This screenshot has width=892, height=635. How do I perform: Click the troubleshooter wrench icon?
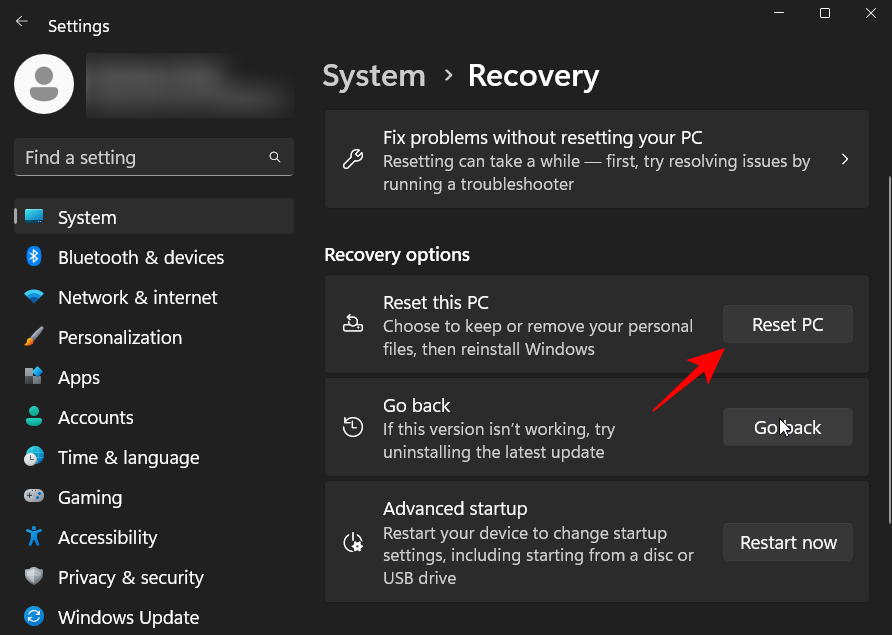tap(352, 160)
